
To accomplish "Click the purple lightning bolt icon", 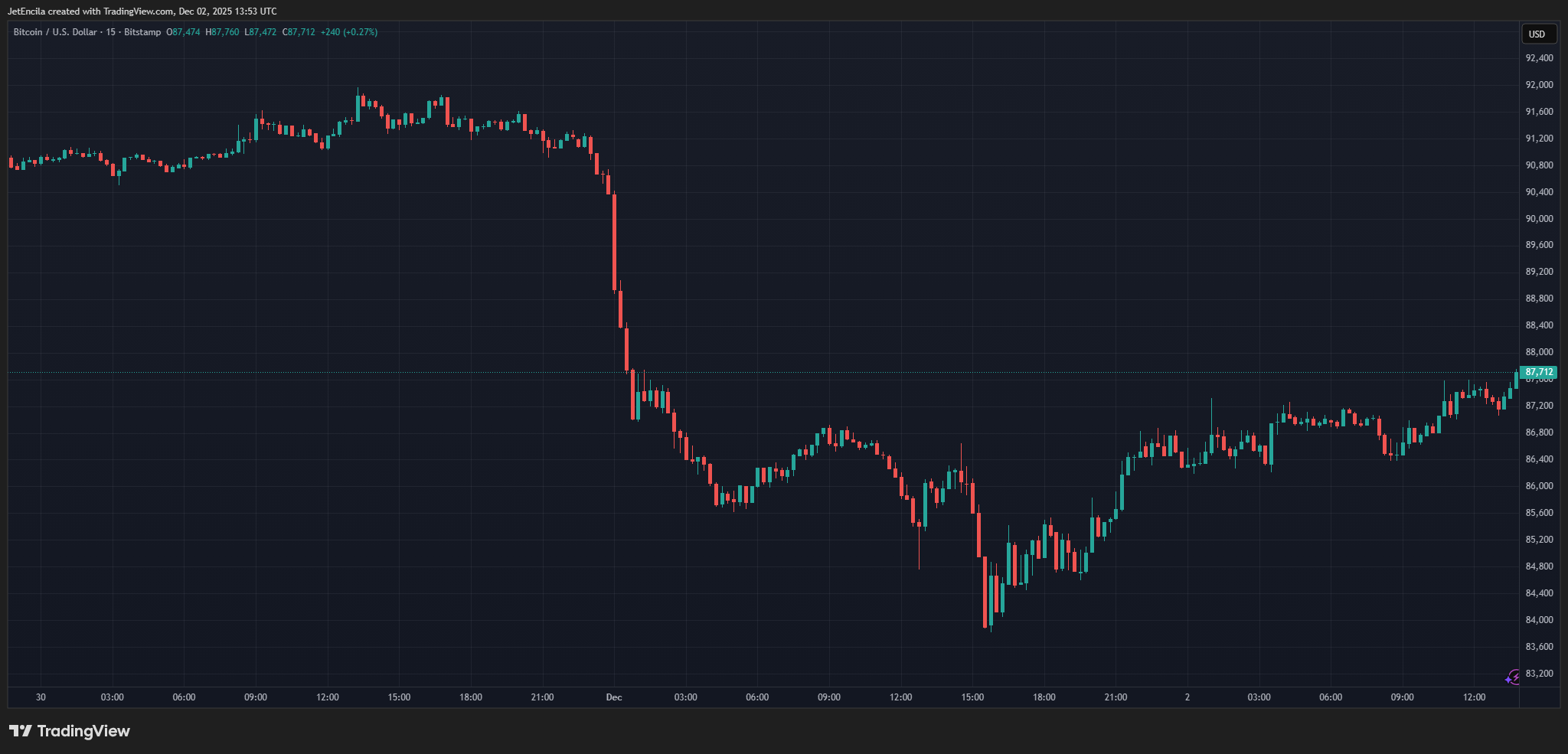I will click(1513, 677).
